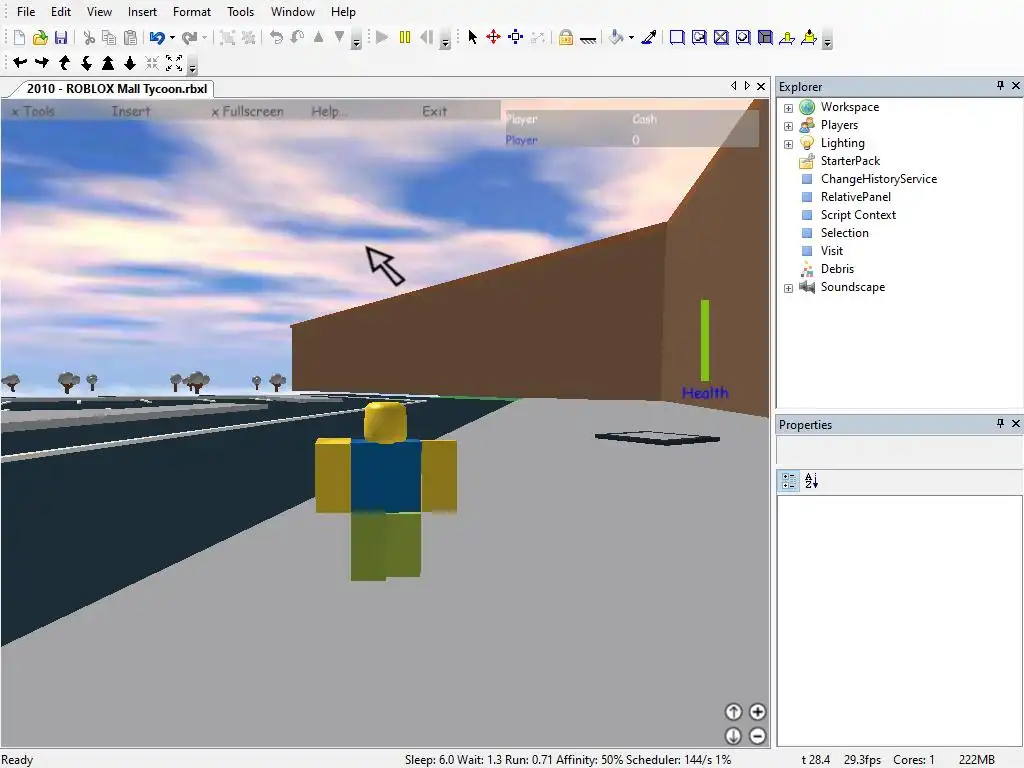Expand the Players tree node

(788, 126)
